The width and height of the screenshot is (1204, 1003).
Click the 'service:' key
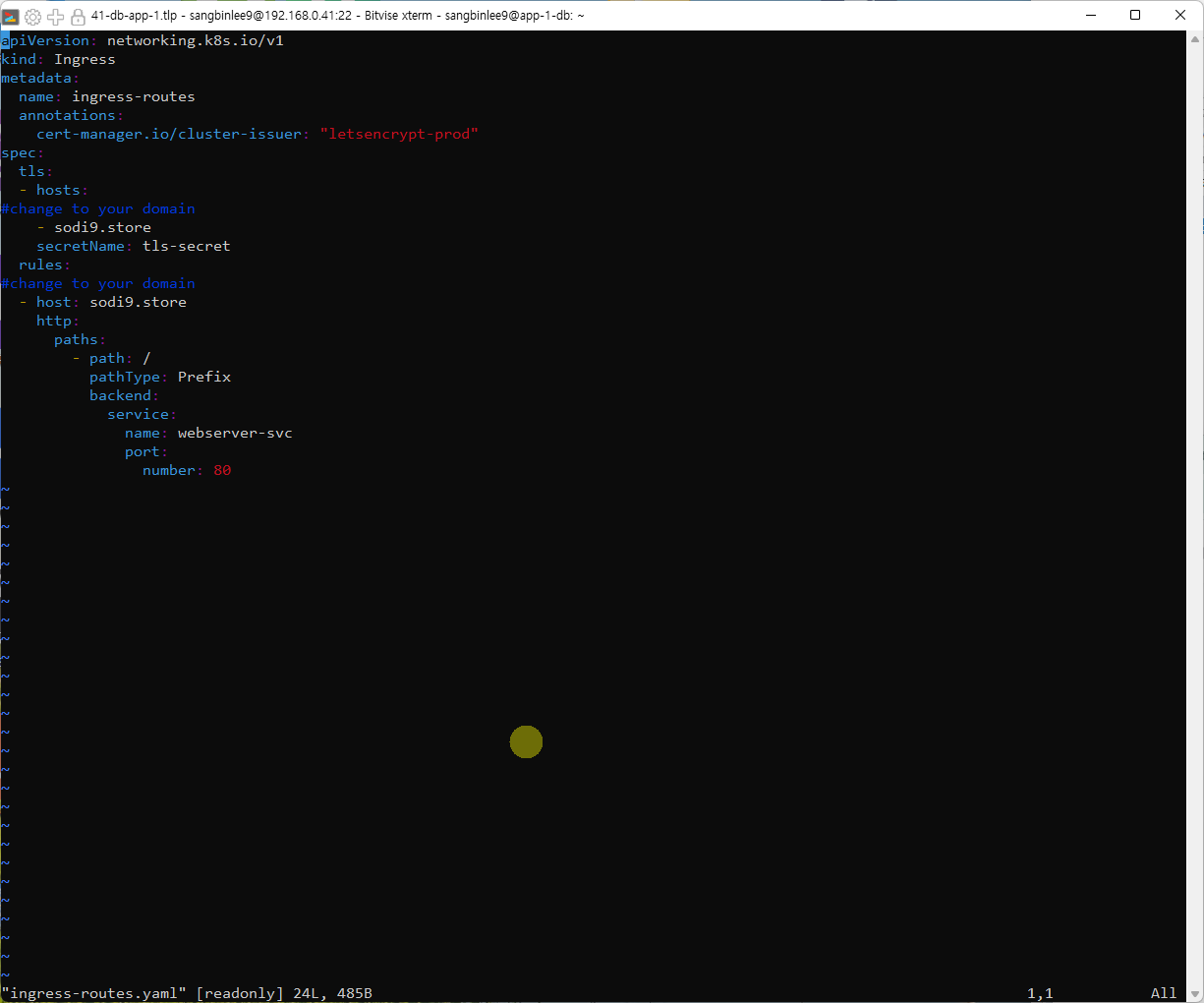[143, 414]
